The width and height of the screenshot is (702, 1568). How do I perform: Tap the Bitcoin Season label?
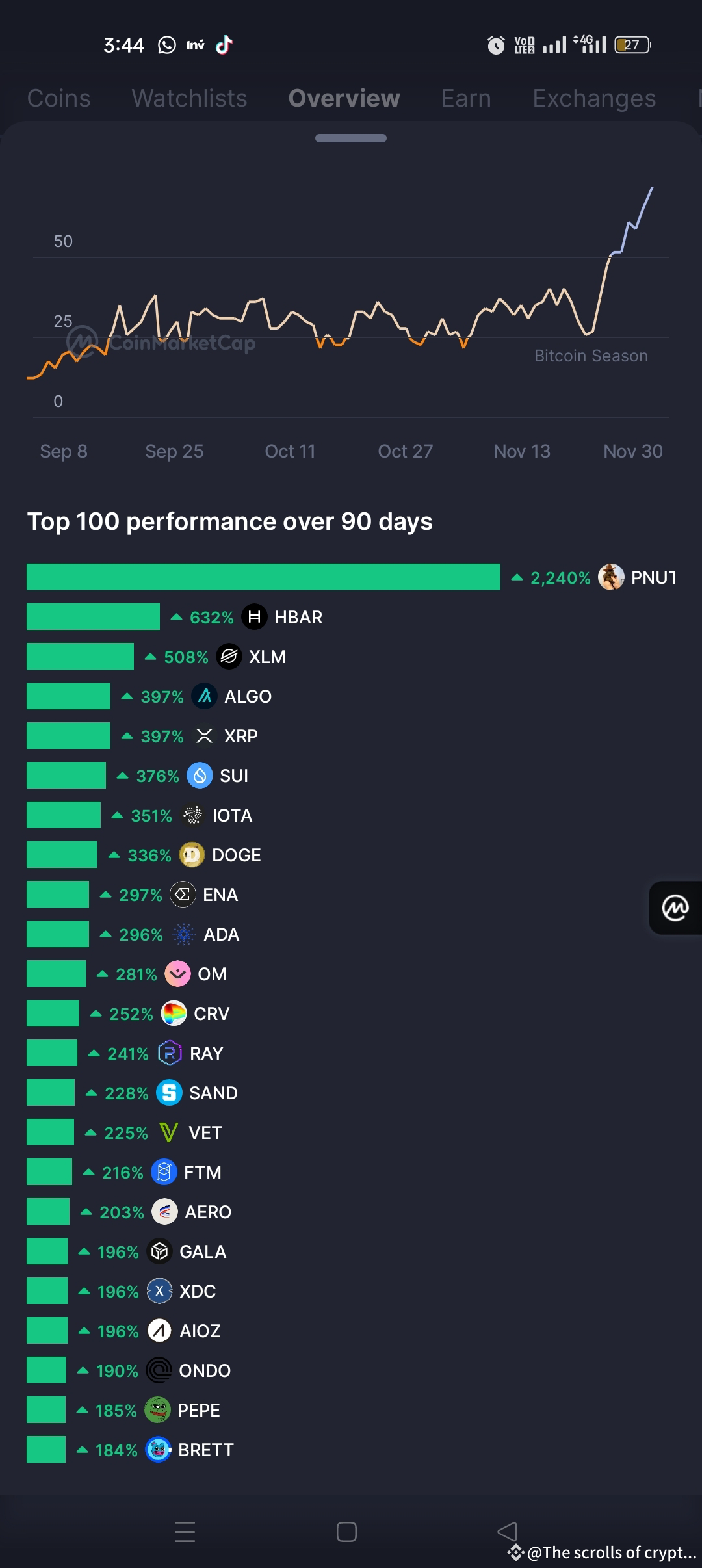click(x=590, y=355)
